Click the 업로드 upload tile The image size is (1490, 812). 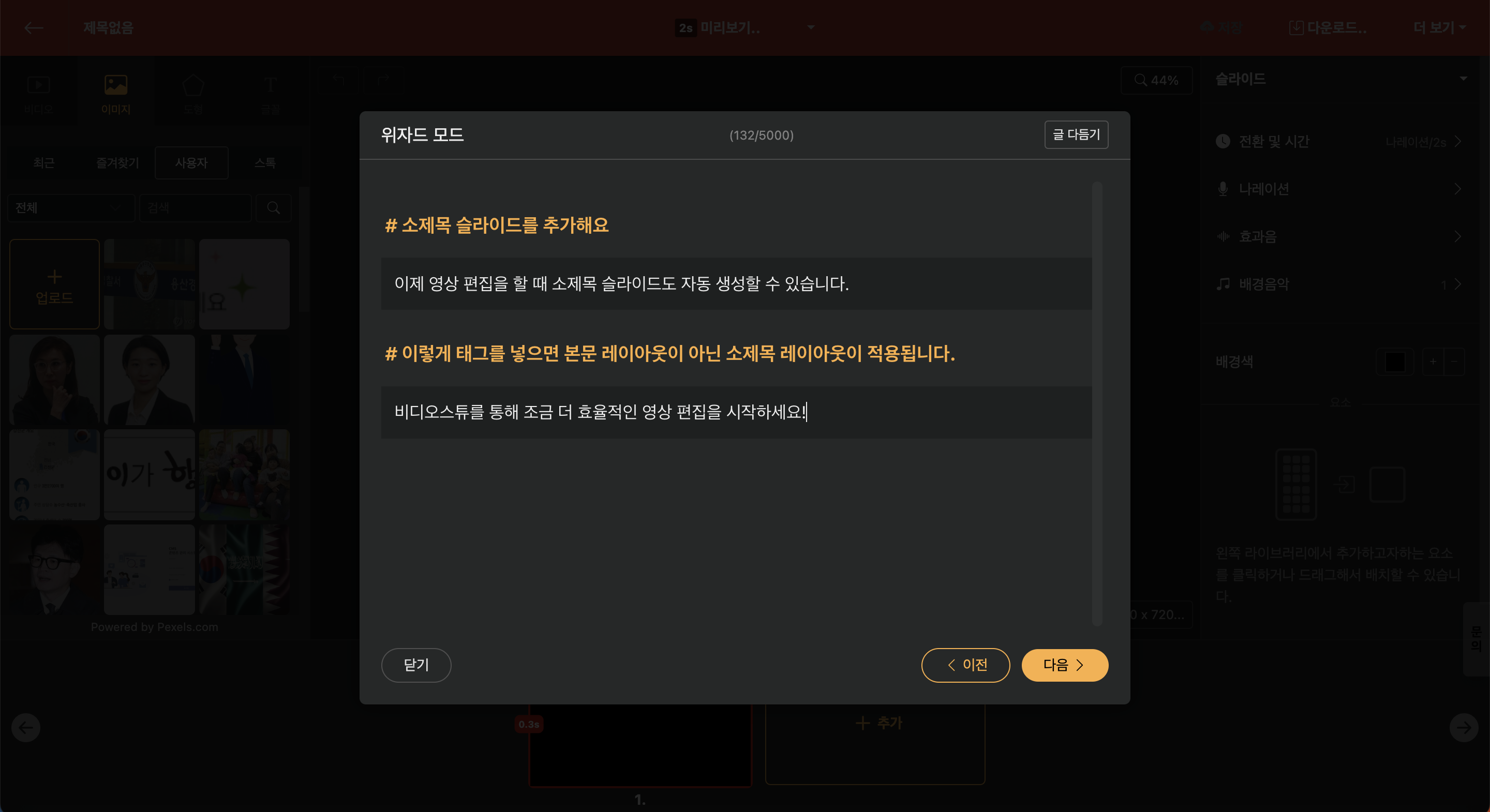tap(54, 284)
